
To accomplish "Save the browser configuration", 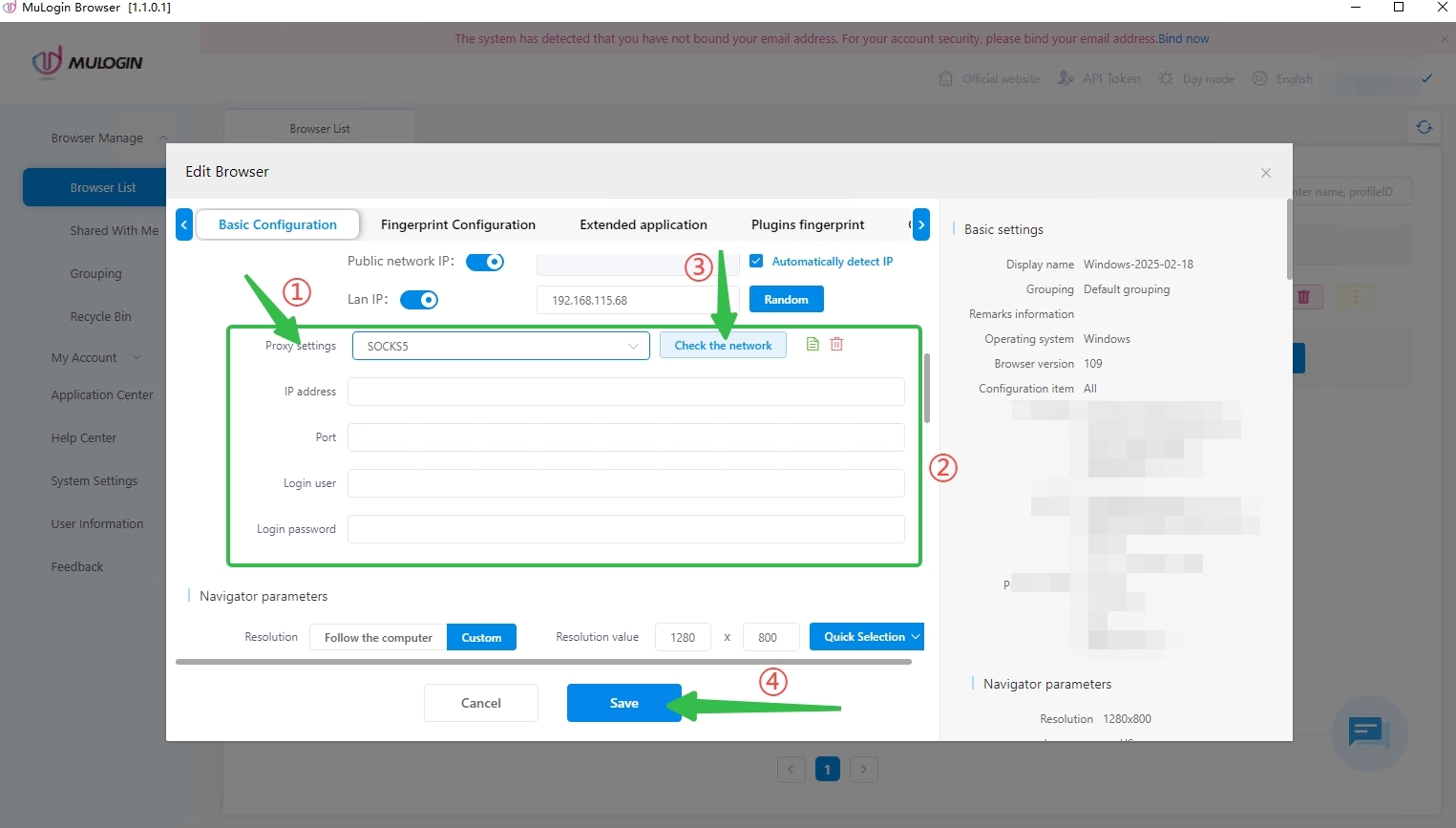I will click(623, 703).
